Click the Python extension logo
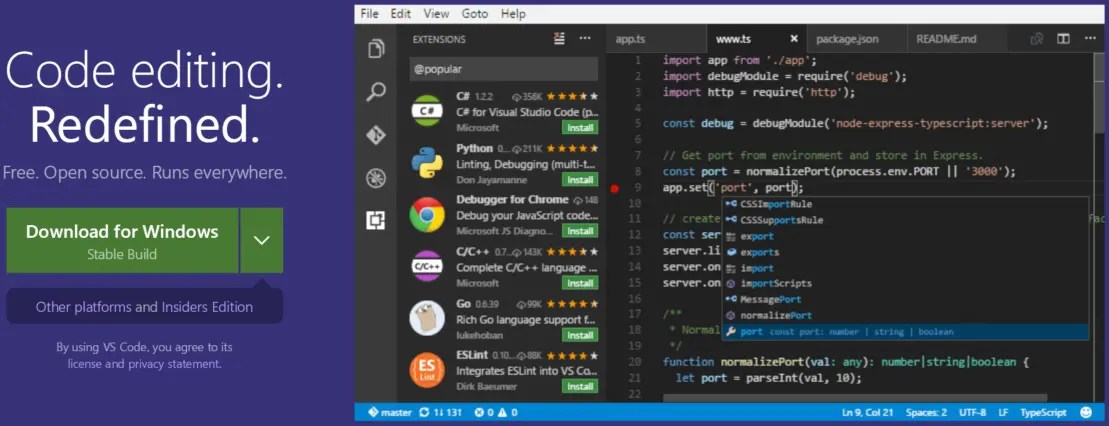Screen dimensions: 1109x426 point(427,163)
